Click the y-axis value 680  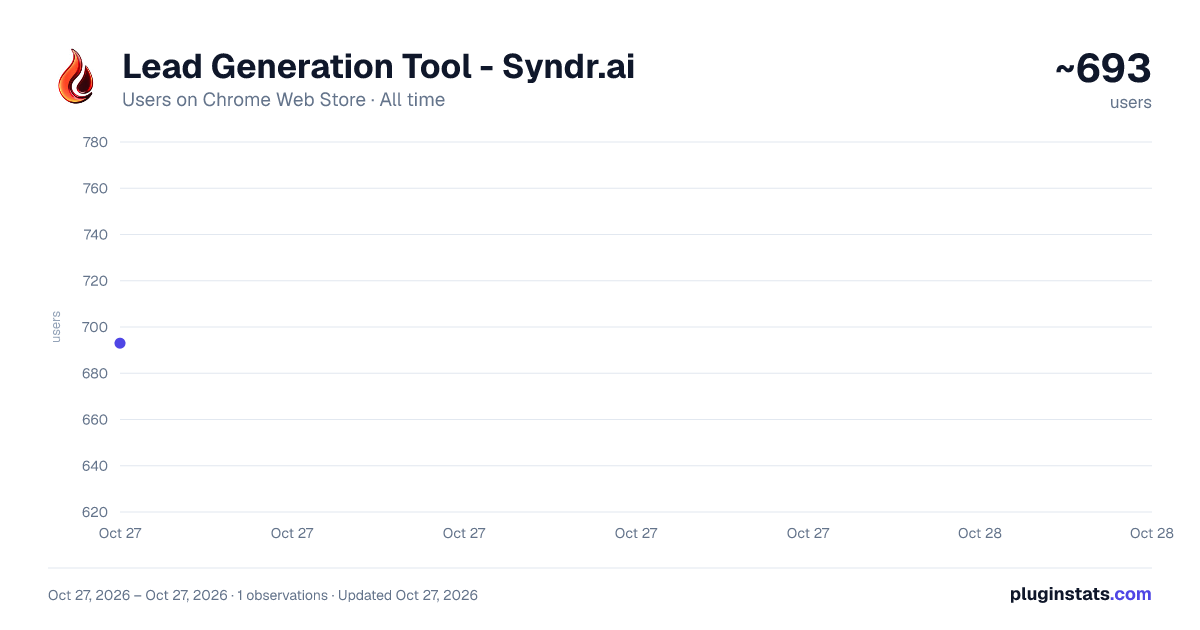click(95, 373)
